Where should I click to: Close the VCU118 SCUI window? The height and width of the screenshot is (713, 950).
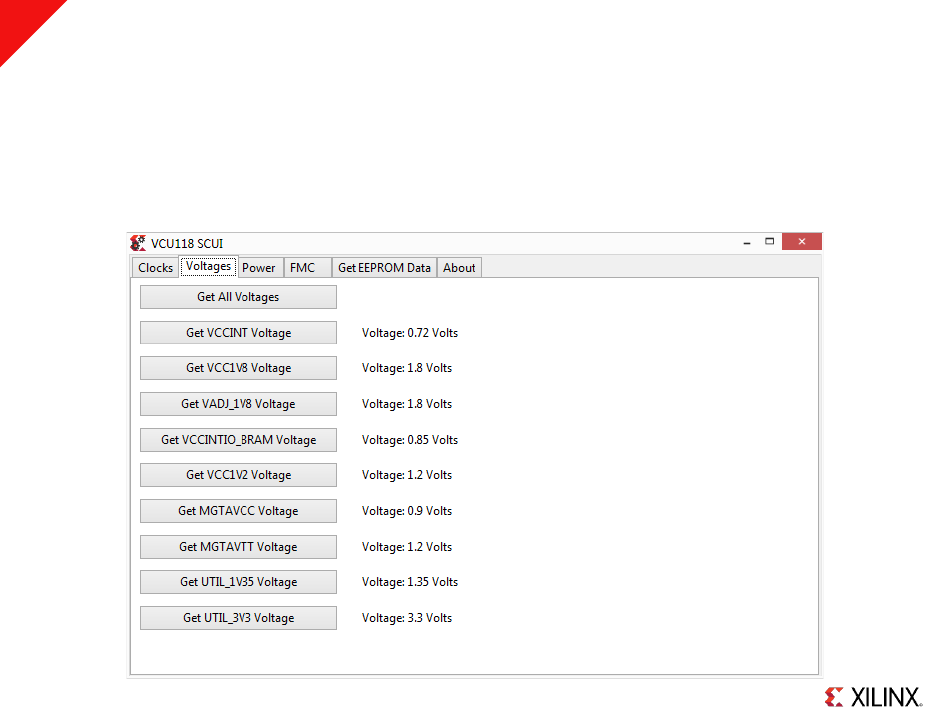point(802,242)
